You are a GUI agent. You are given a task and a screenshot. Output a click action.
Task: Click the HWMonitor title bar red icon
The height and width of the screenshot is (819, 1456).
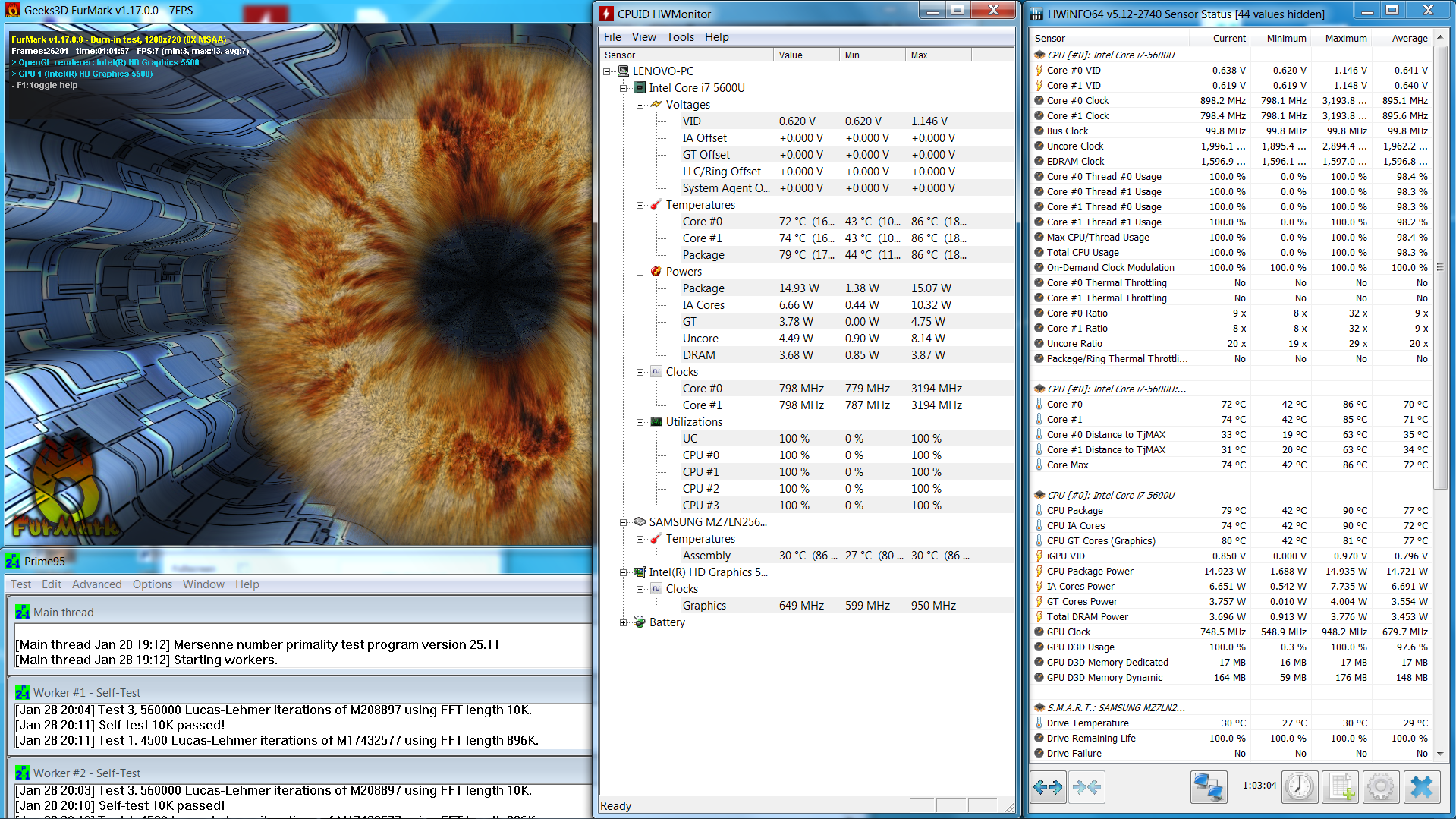[x=606, y=14]
